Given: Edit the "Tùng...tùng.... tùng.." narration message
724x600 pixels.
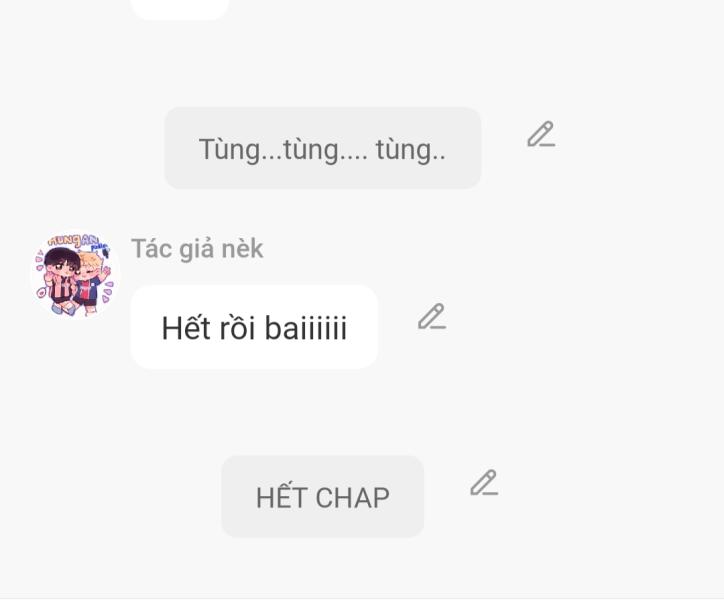Looking at the screenshot, I should tap(541, 134).
